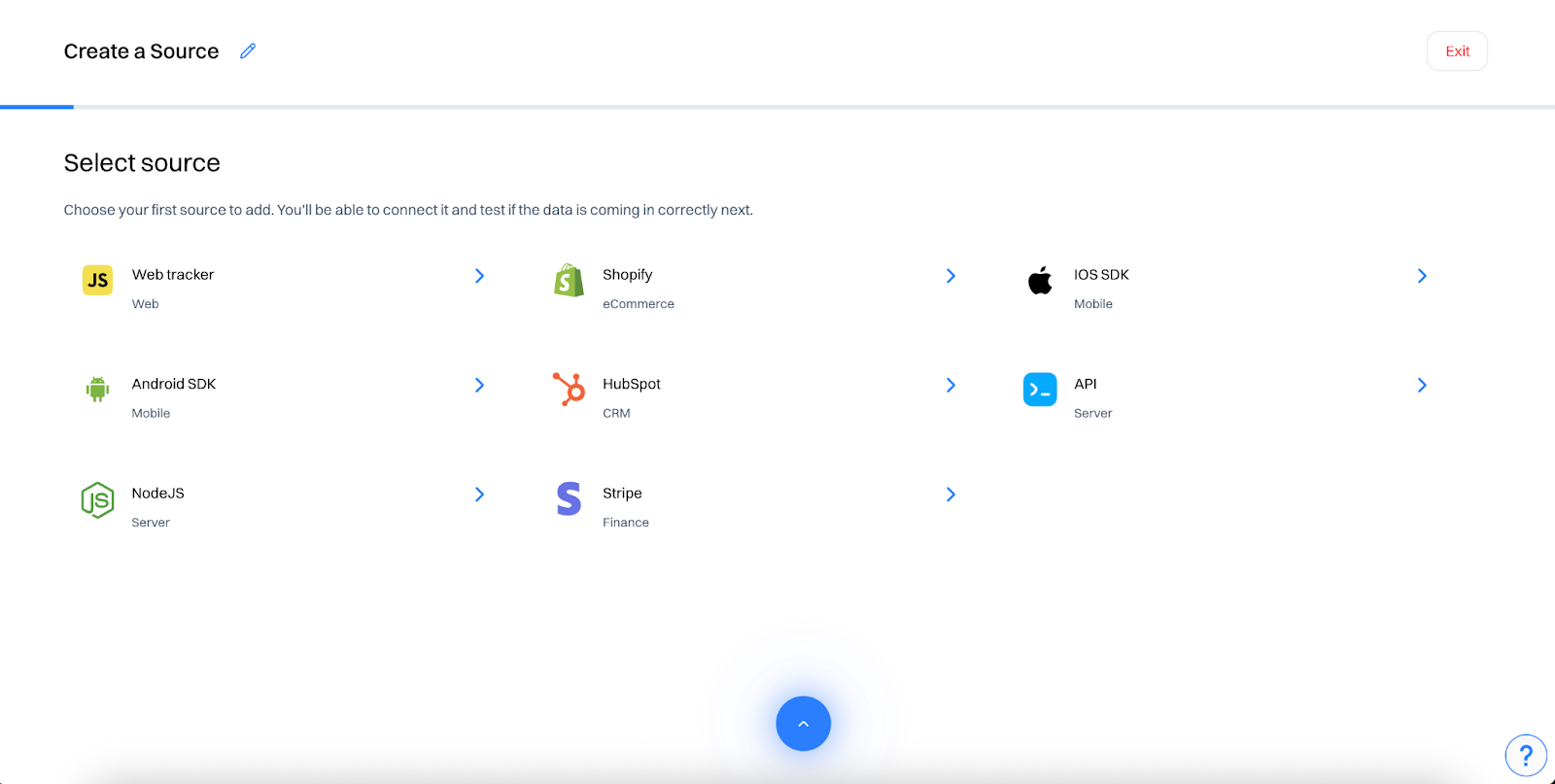Pick the NodeJS source name
Image resolution: width=1555 pixels, height=784 pixels.
[158, 494]
